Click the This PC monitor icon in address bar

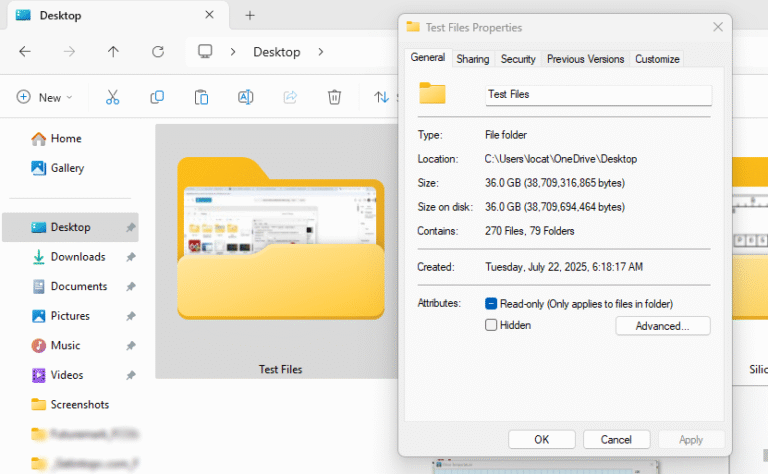click(x=205, y=51)
